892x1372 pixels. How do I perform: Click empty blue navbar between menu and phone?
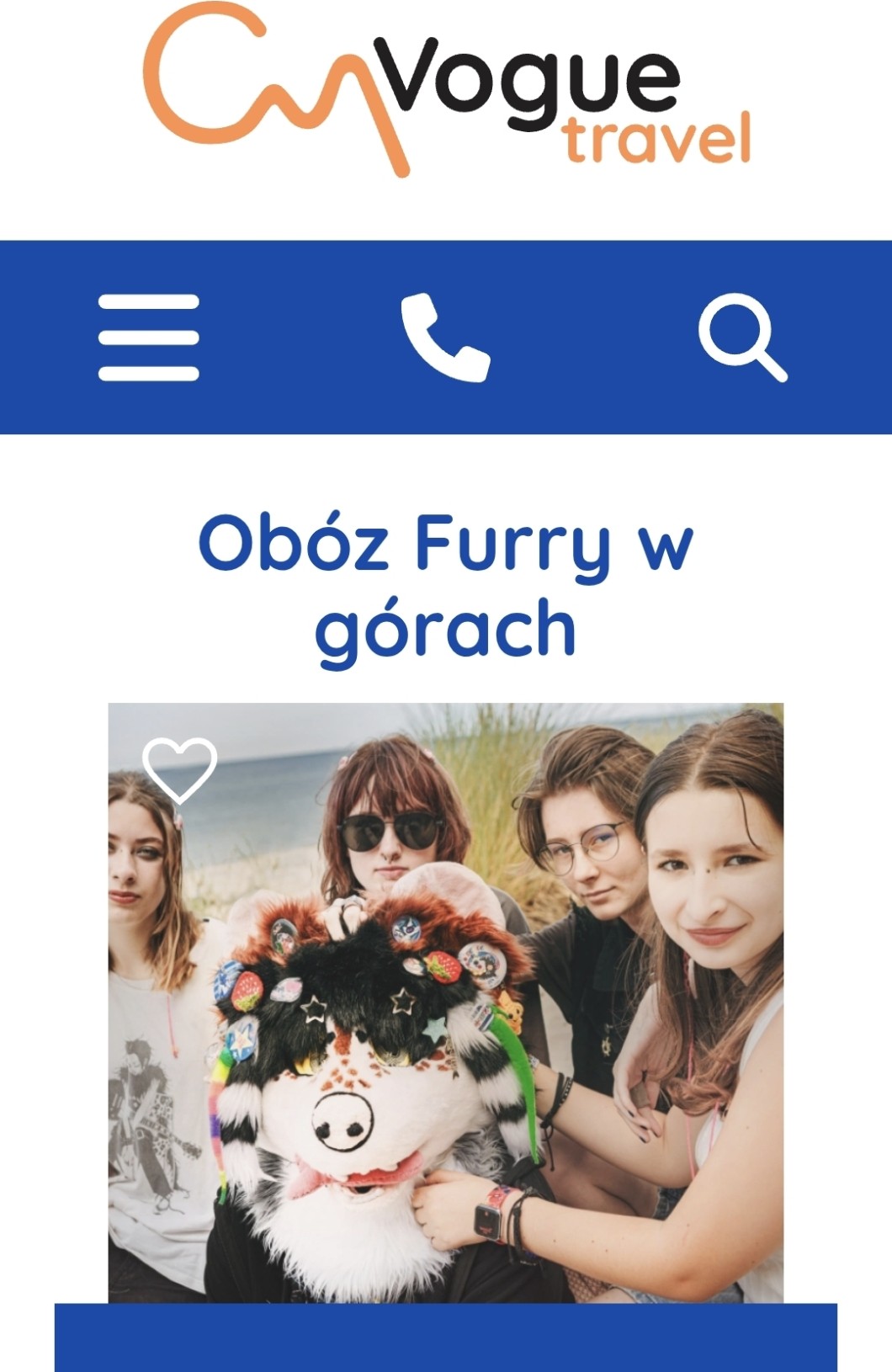pyautogui.click(x=300, y=338)
